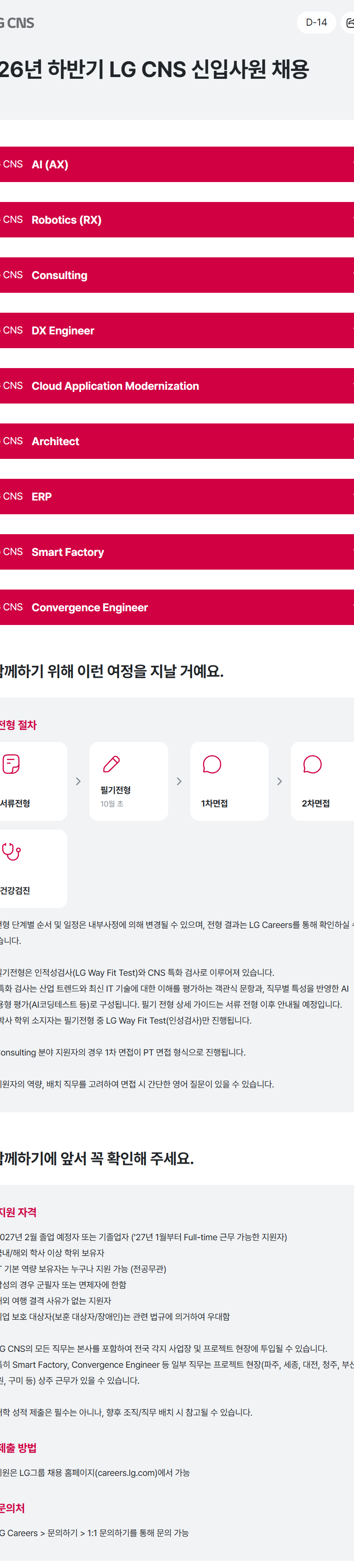Screen dimensions: 354x1568
Task: Click the line about 영어 질문 in interviews
Action: [137, 1084]
